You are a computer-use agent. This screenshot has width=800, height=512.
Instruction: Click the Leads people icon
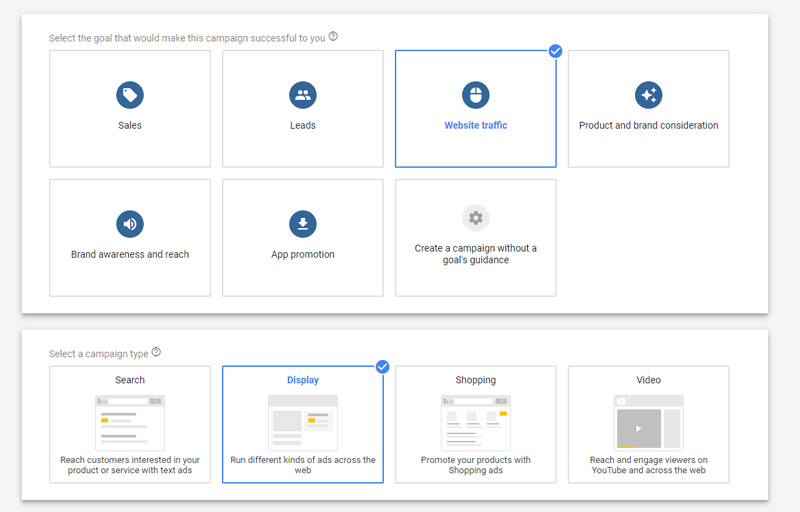(x=303, y=95)
